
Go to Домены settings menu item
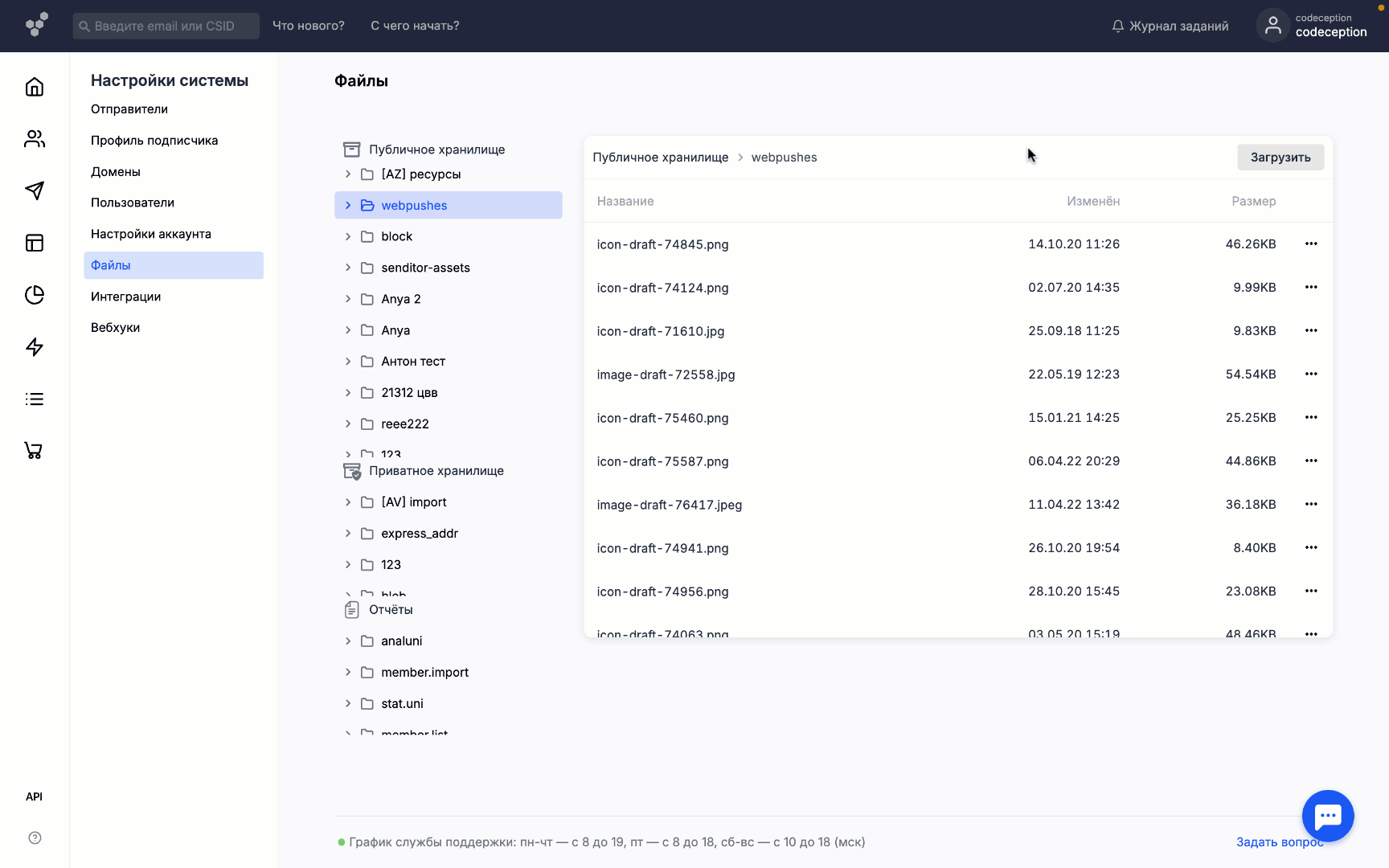click(116, 171)
